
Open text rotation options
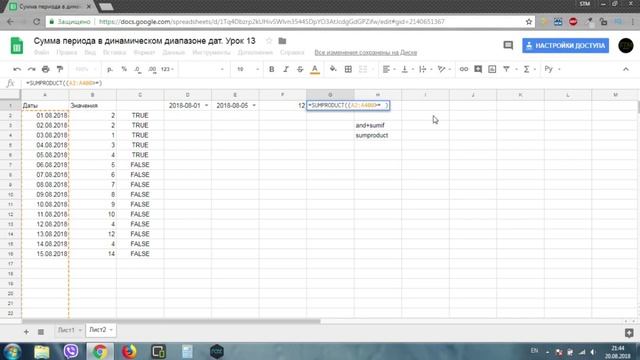[x=444, y=69]
